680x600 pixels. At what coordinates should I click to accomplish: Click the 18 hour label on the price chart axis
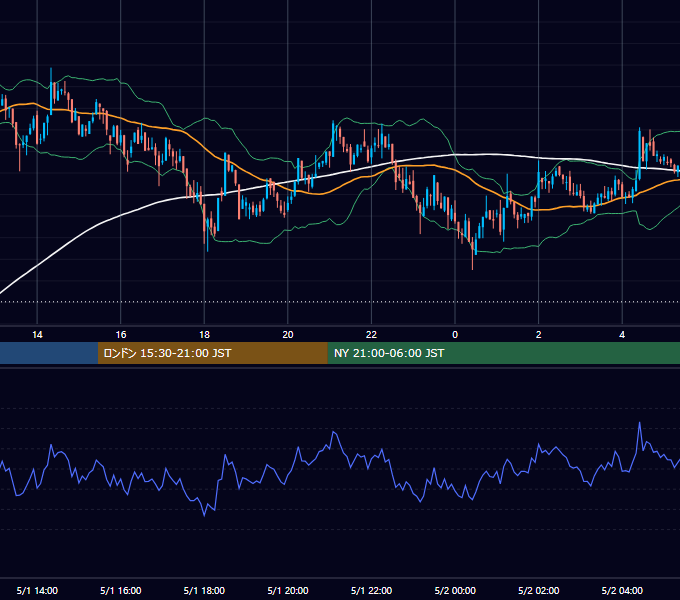coord(204,335)
